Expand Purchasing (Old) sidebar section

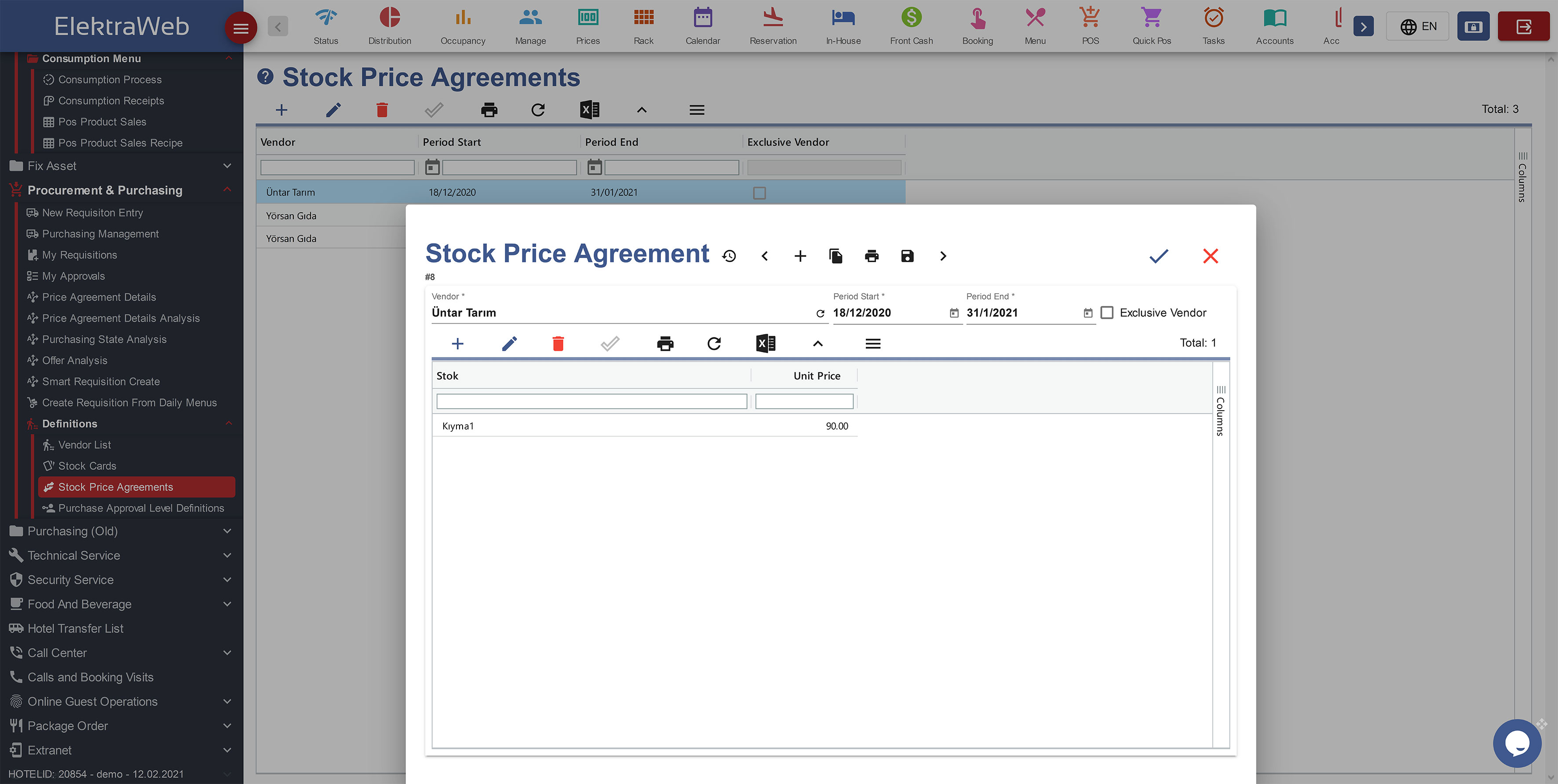227,531
